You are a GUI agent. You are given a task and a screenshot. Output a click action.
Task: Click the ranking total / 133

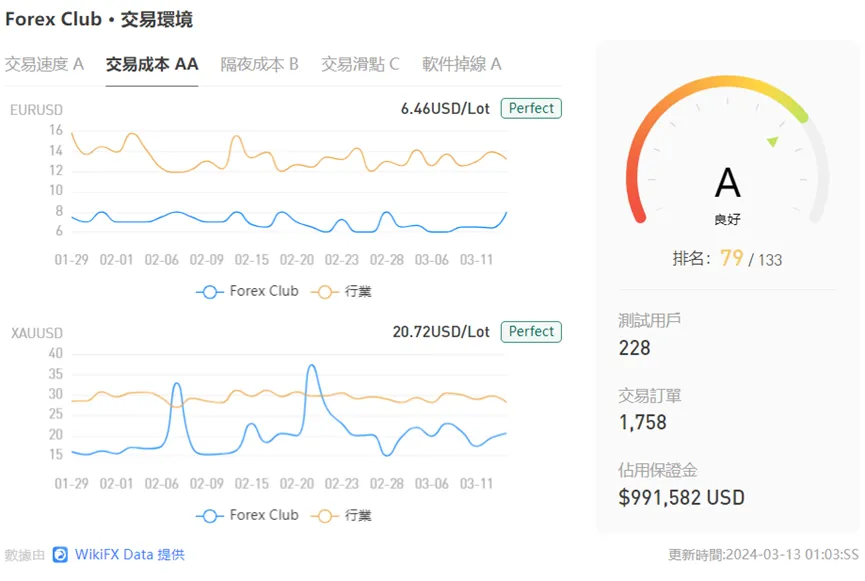(x=765, y=260)
